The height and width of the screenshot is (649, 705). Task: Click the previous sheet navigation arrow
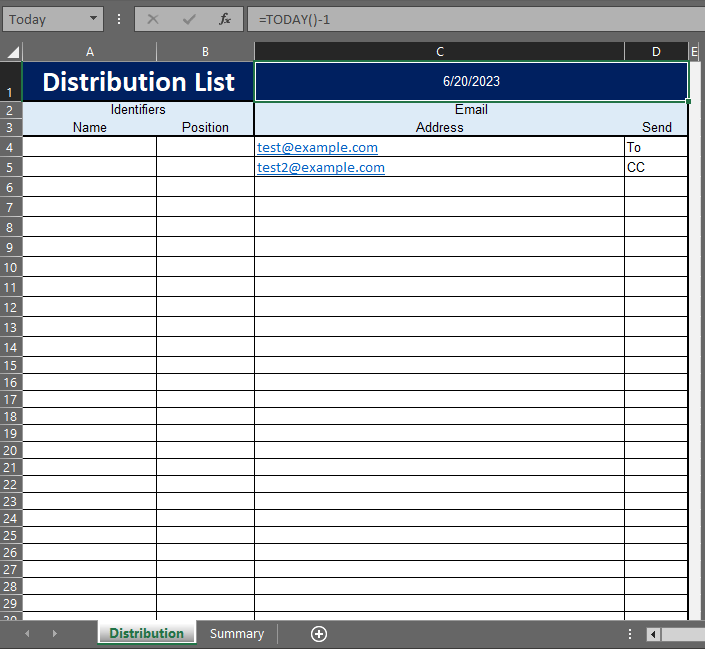pyautogui.click(x=27, y=634)
